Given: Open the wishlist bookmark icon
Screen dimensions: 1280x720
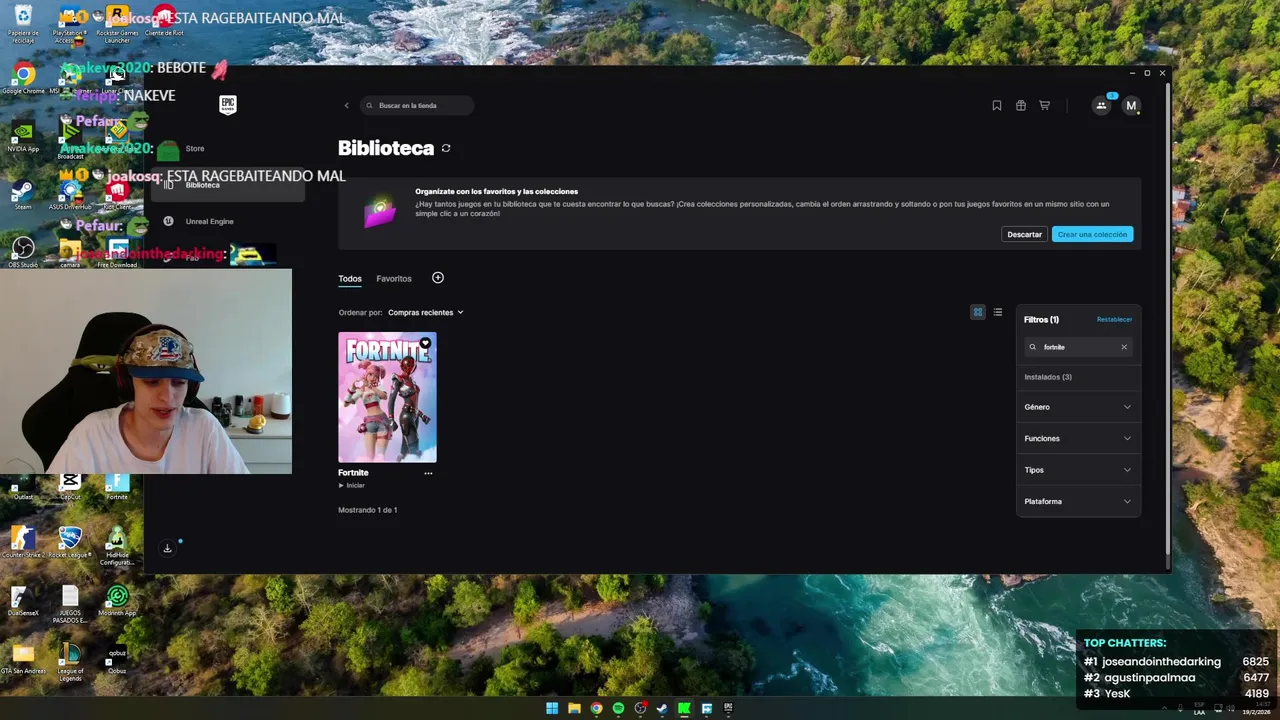Looking at the screenshot, I should point(997,105).
